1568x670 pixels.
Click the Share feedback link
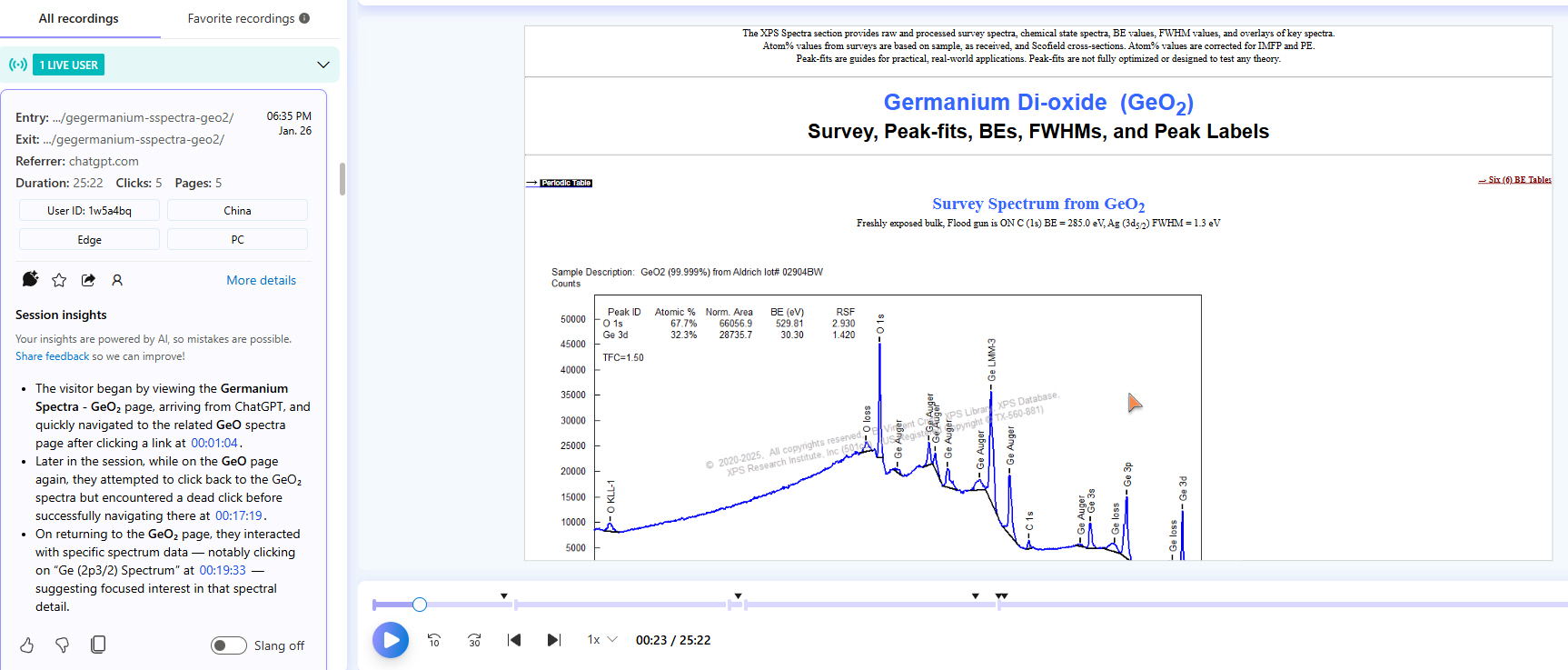click(52, 356)
